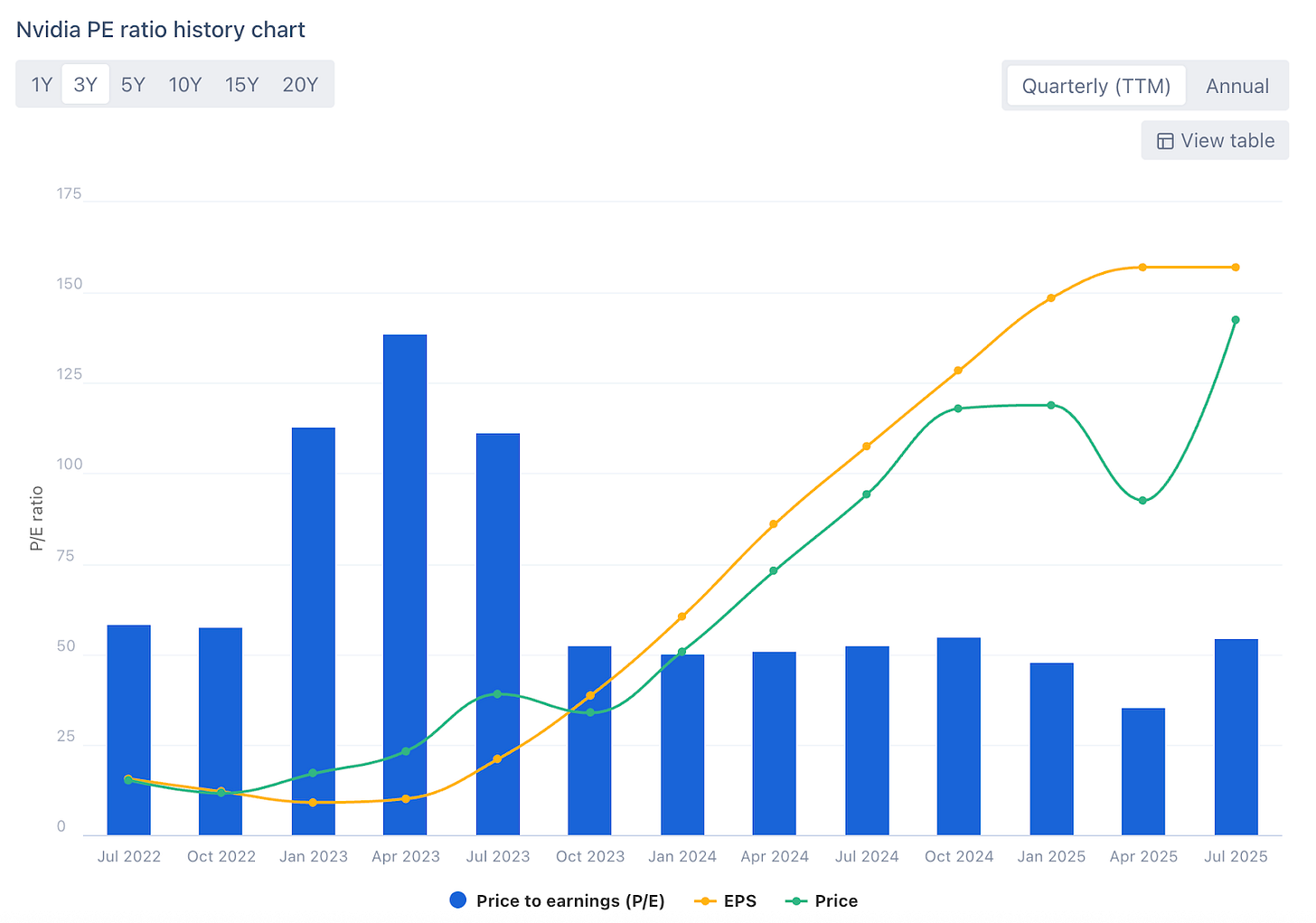Viewport: 1316px width, 923px height.
Task: Switch to 10Y time range
Action: (185, 85)
